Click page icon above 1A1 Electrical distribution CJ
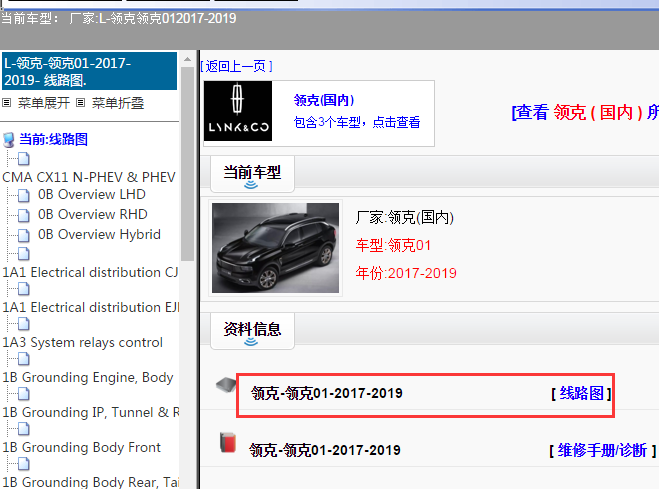Image resolution: width=659 pixels, height=489 pixels. pyautogui.click(x=24, y=254)
